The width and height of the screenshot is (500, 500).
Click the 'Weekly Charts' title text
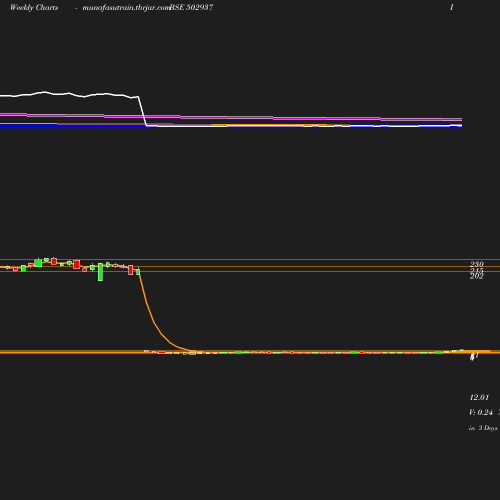tap(34, 8)
